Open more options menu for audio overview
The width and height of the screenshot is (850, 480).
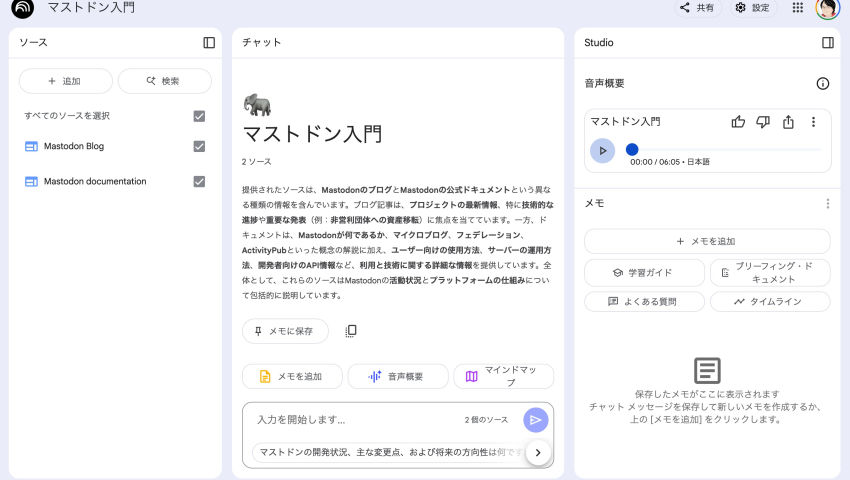coord(813,122)
